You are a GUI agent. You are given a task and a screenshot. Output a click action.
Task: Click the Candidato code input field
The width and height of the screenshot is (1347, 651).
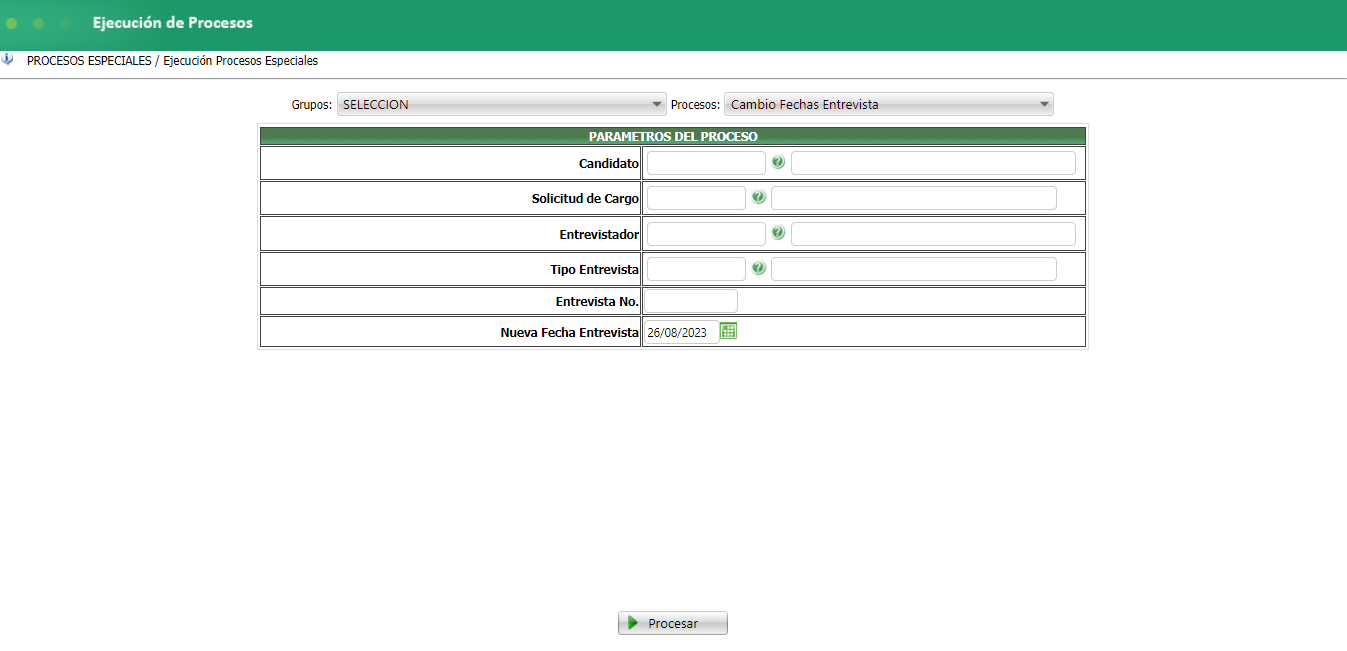pos(706,163)
